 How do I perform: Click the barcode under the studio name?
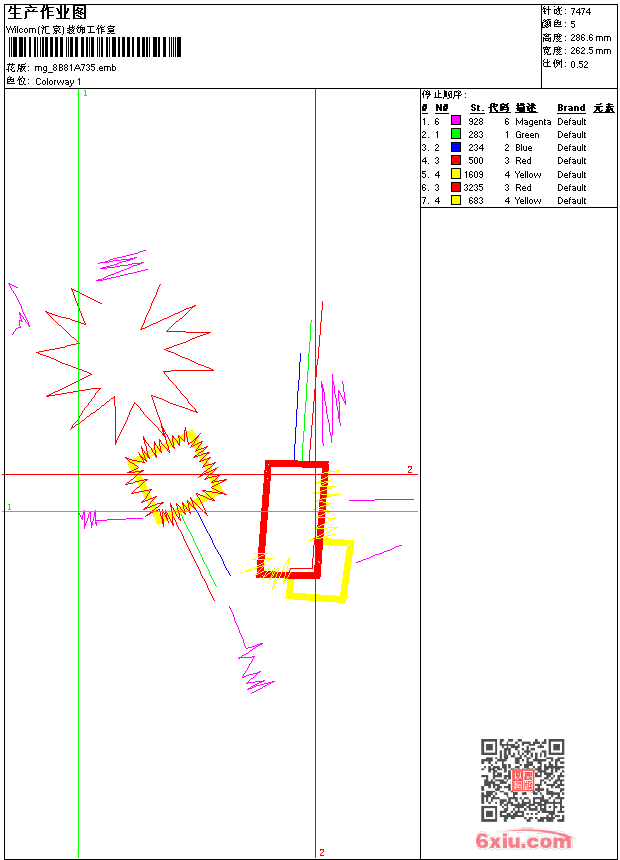[x=94, y=47]
